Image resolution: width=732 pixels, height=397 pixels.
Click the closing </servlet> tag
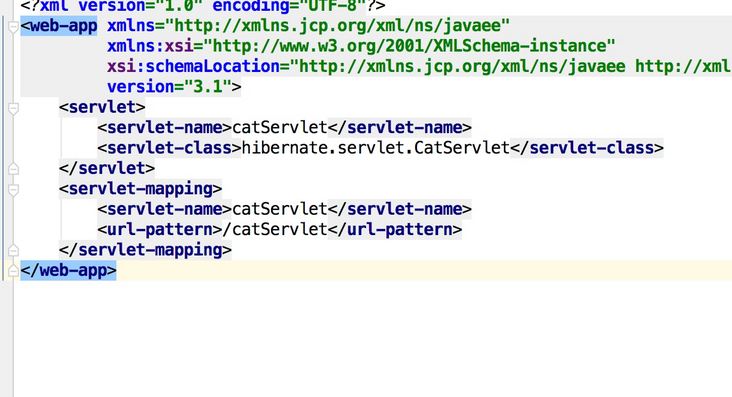[x=107, y=168]
